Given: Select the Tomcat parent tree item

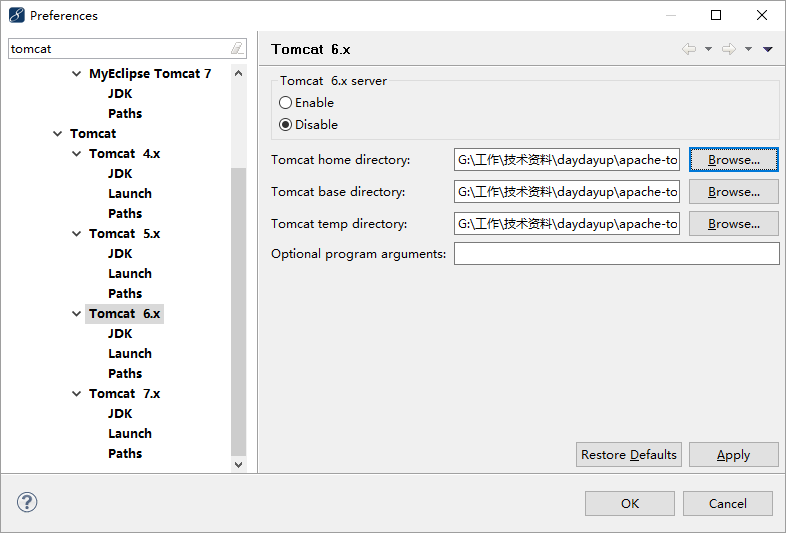Looking at the screenshot, I should (93, 133).
